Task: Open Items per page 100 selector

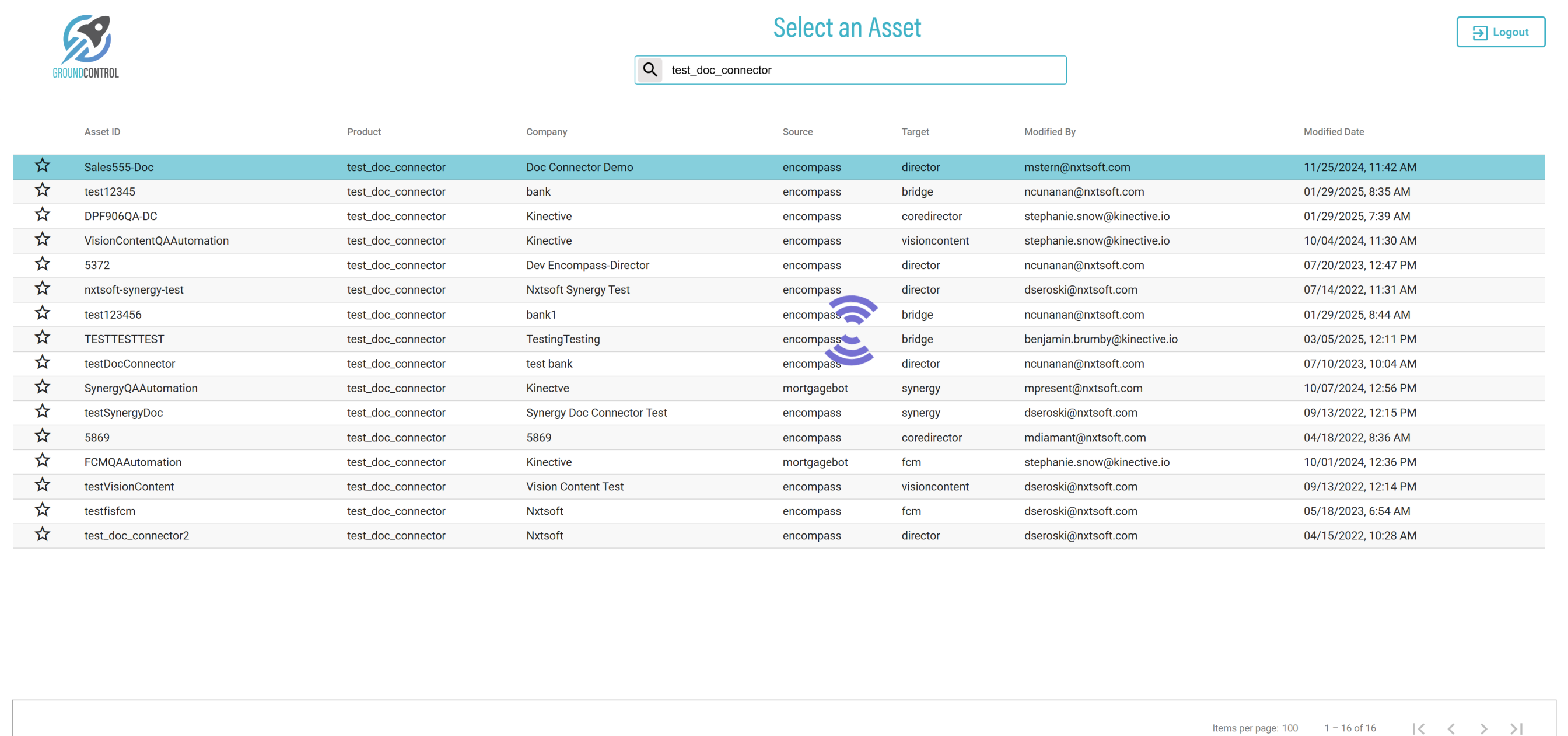Action: pos(1289,728)
